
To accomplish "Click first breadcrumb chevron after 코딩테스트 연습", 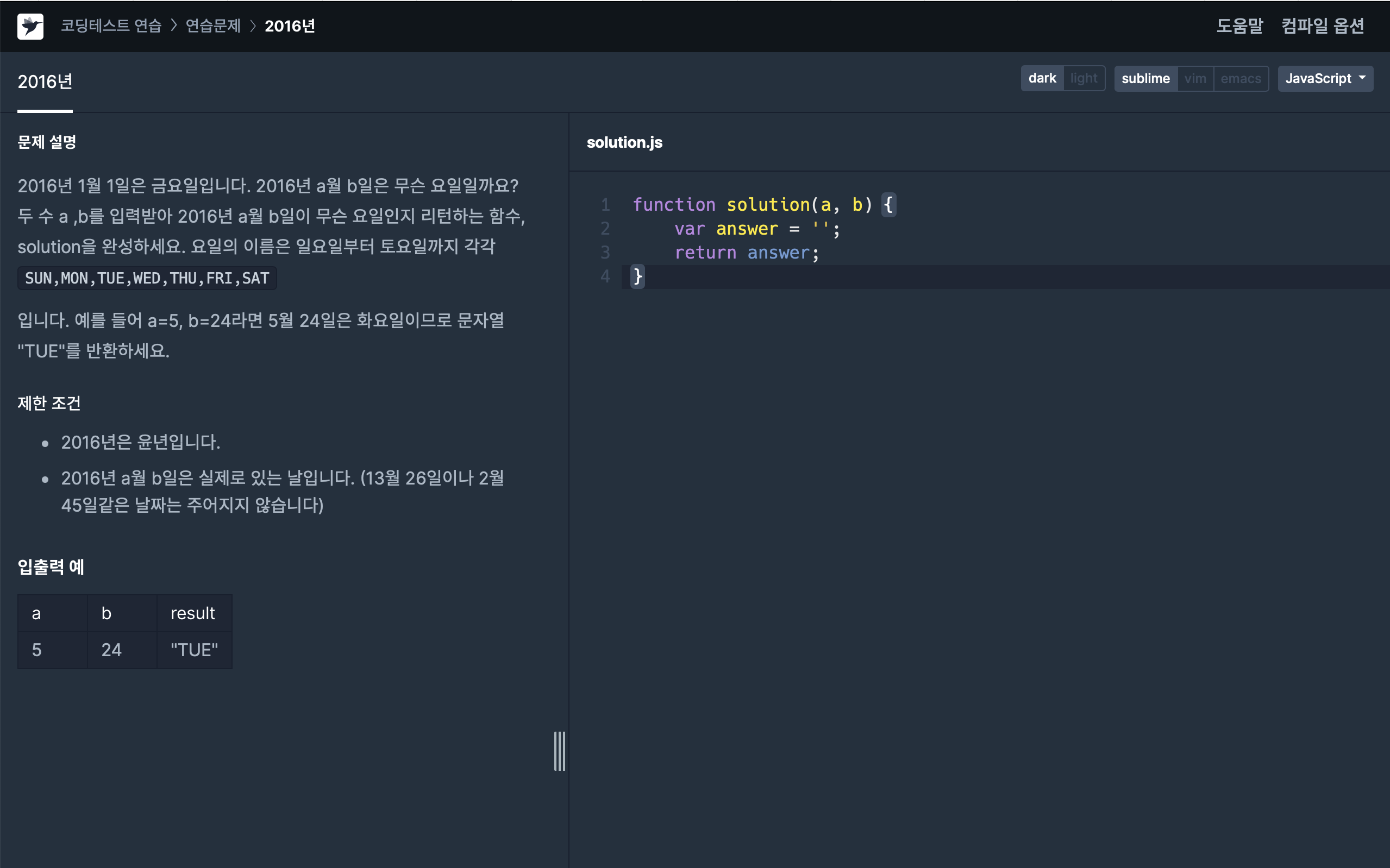I will click(x=174, y=26).
